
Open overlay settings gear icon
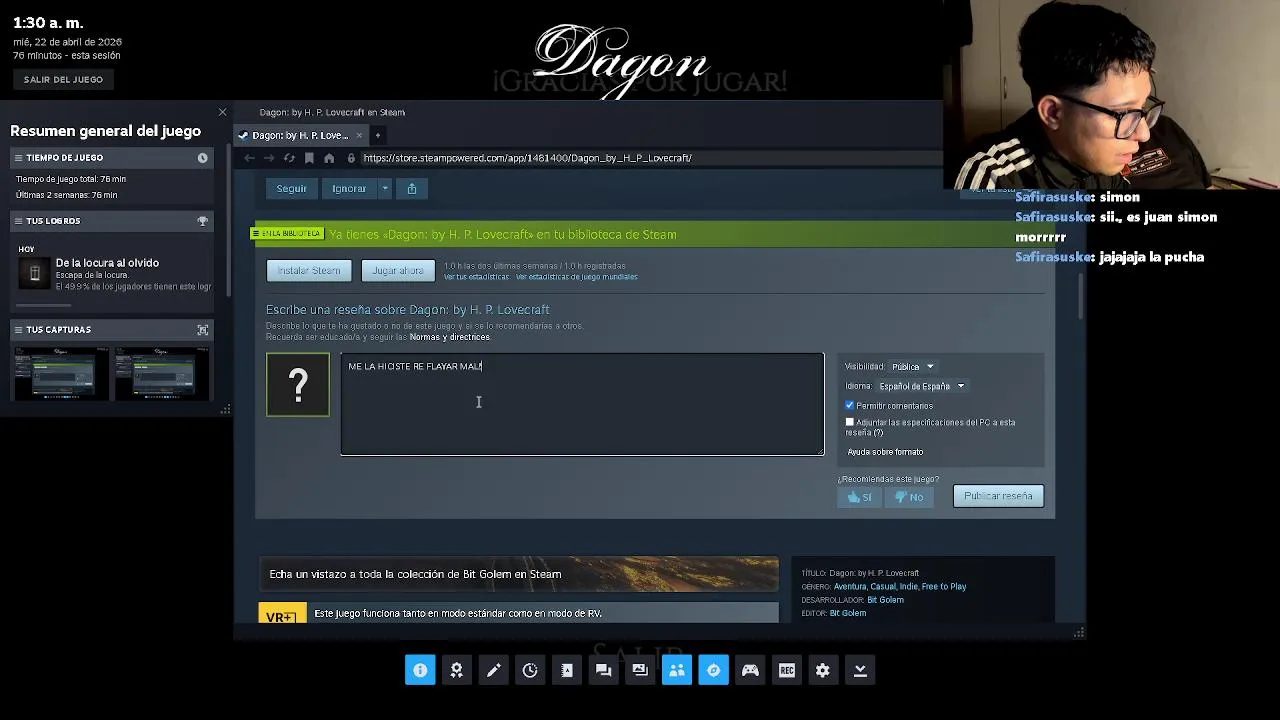tap(823, 670)
